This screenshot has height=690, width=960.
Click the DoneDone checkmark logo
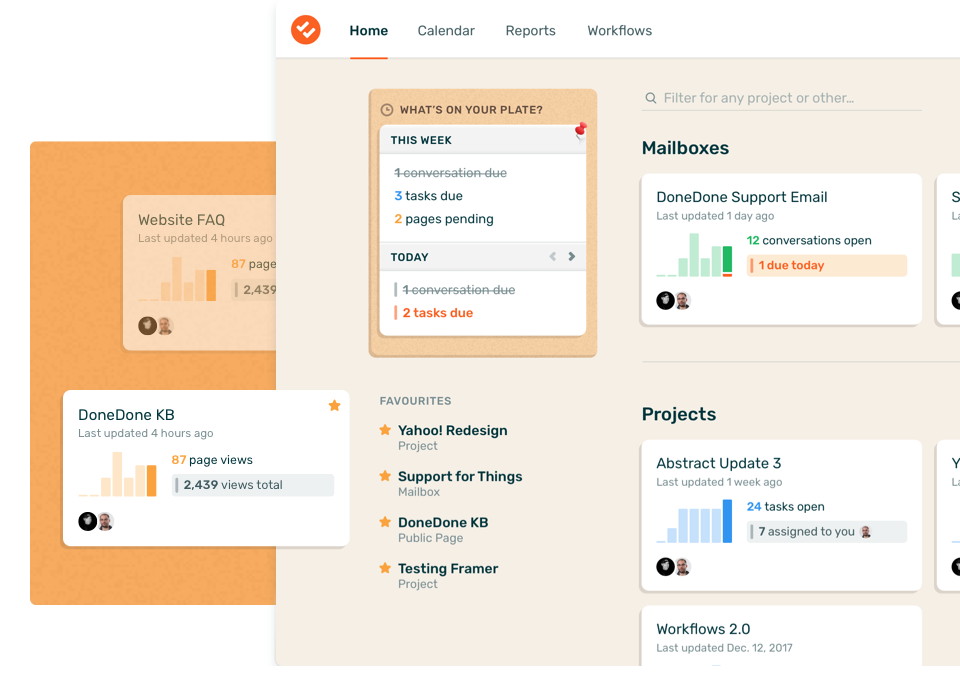point(306,30)
